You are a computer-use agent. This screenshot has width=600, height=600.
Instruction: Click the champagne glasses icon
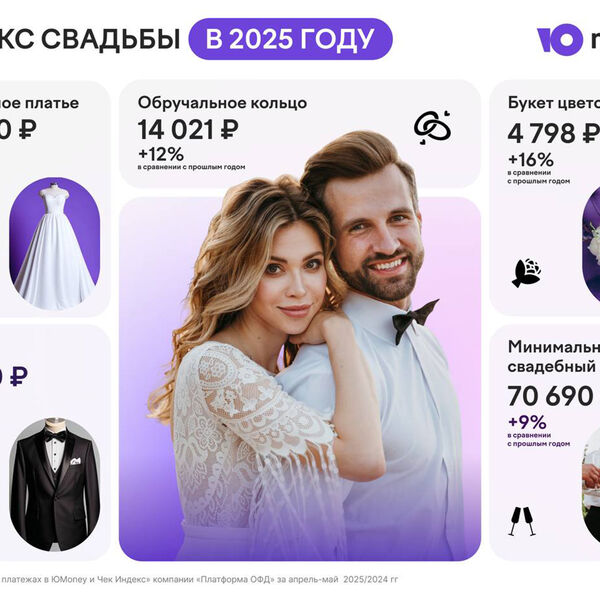[x=522, y=521]
